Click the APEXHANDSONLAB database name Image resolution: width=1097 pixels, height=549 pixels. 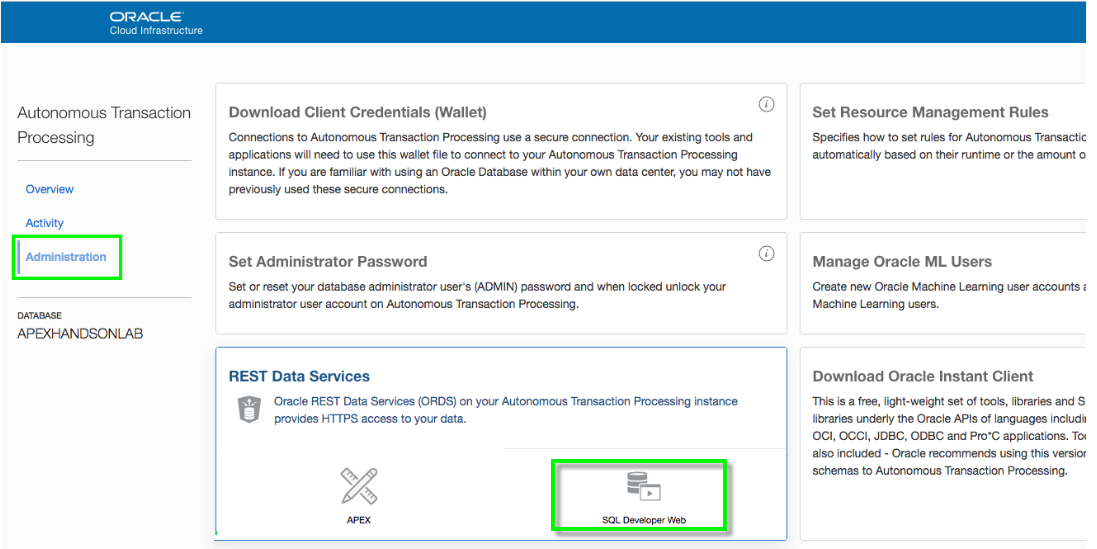[80, 334]
